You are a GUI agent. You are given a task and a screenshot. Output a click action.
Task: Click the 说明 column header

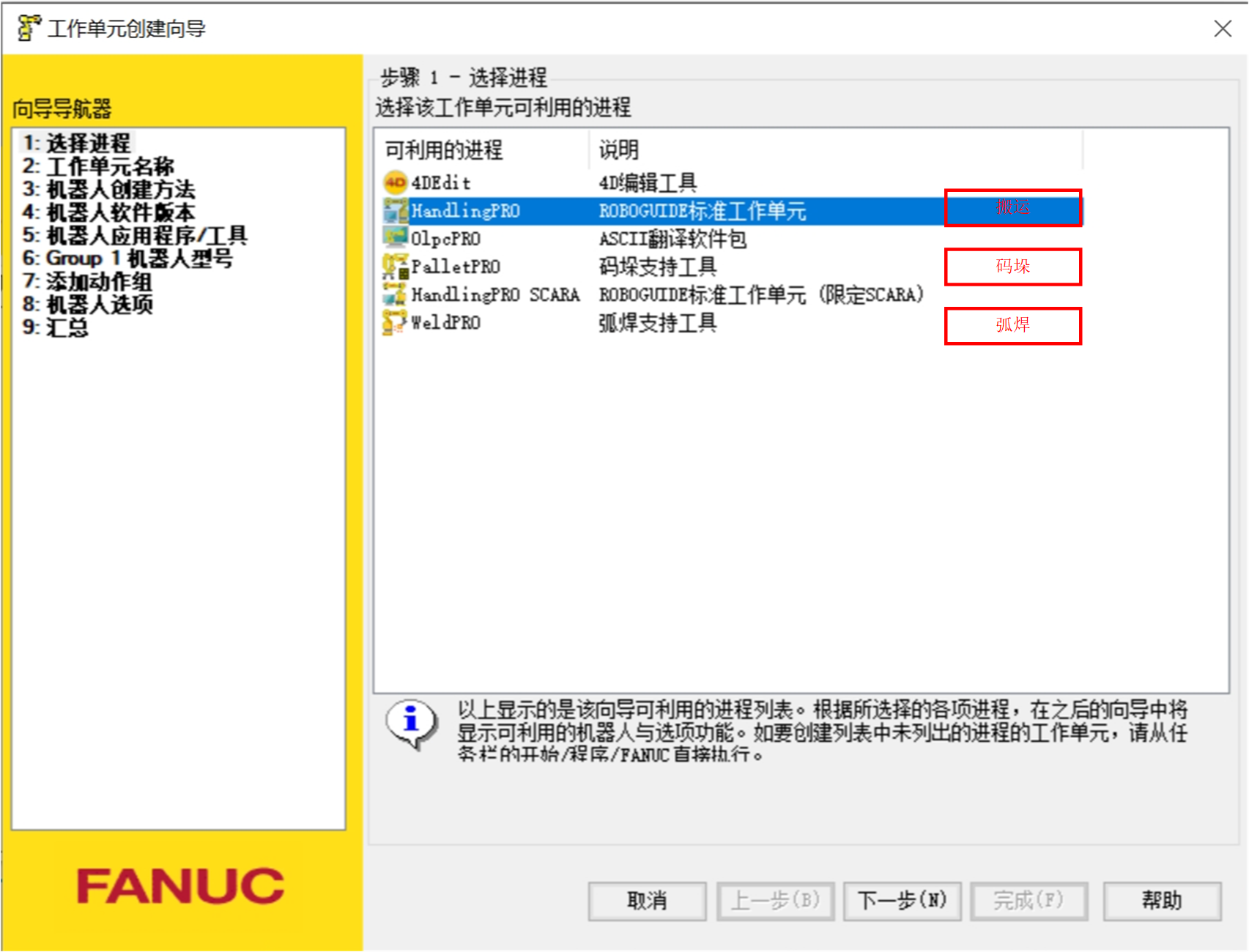click(x=619, y=150)
